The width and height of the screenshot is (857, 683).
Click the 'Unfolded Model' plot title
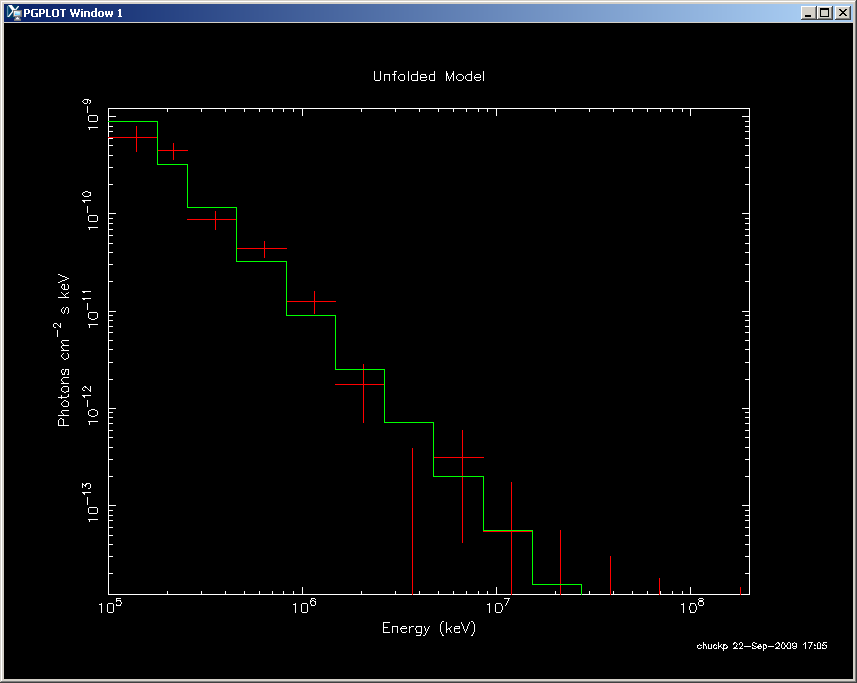[428, 76]
